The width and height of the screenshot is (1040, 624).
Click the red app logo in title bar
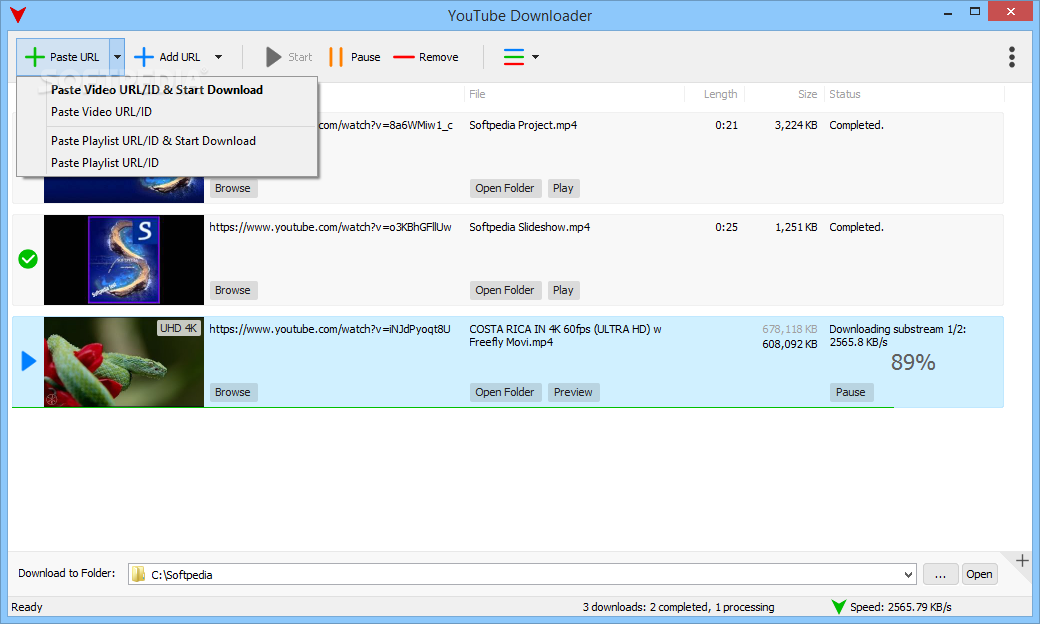(18, 15)
